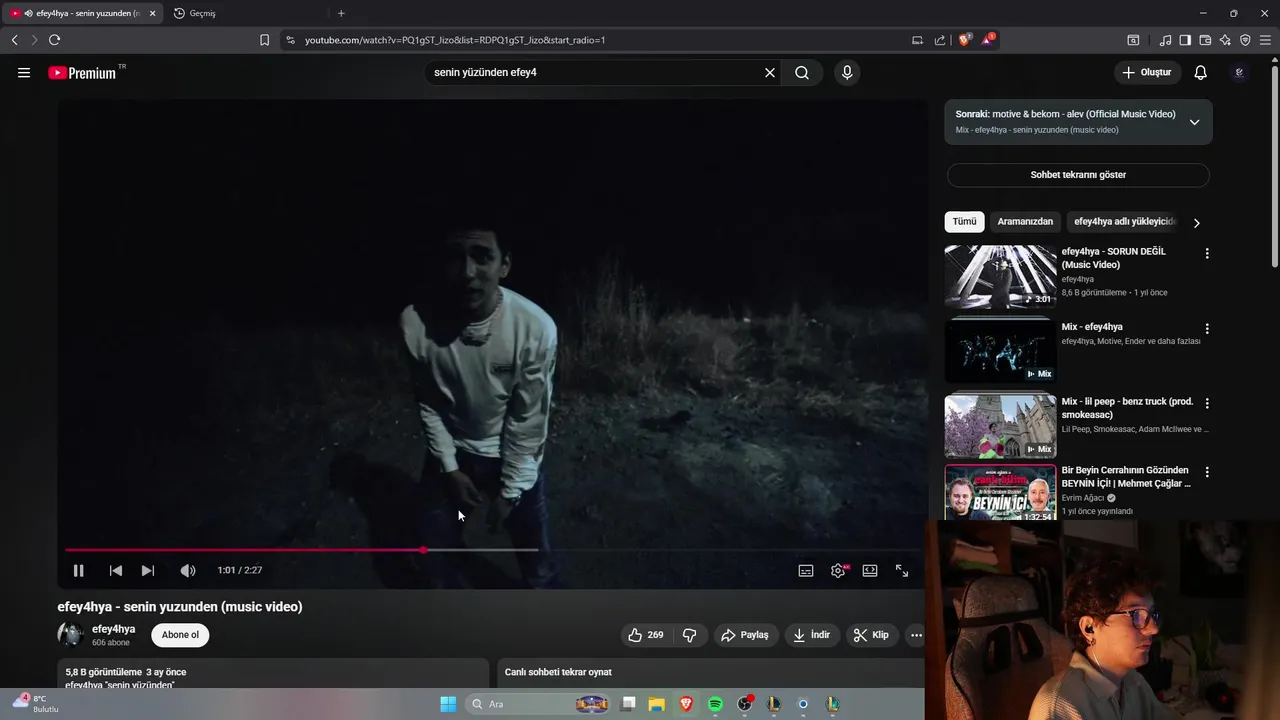
Task: Open the YouTube guide hamburger menu
Action: [x=24, y=73]
